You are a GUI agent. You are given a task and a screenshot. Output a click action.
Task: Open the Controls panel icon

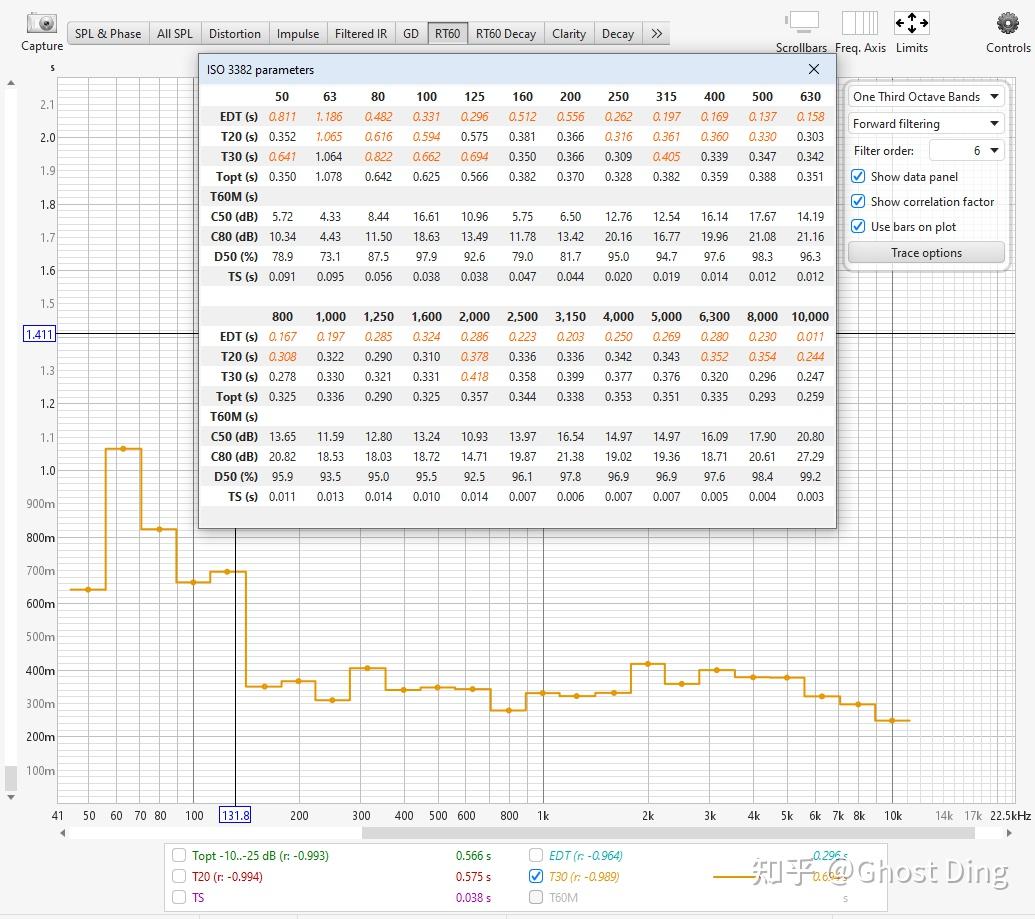[1005, 22]
